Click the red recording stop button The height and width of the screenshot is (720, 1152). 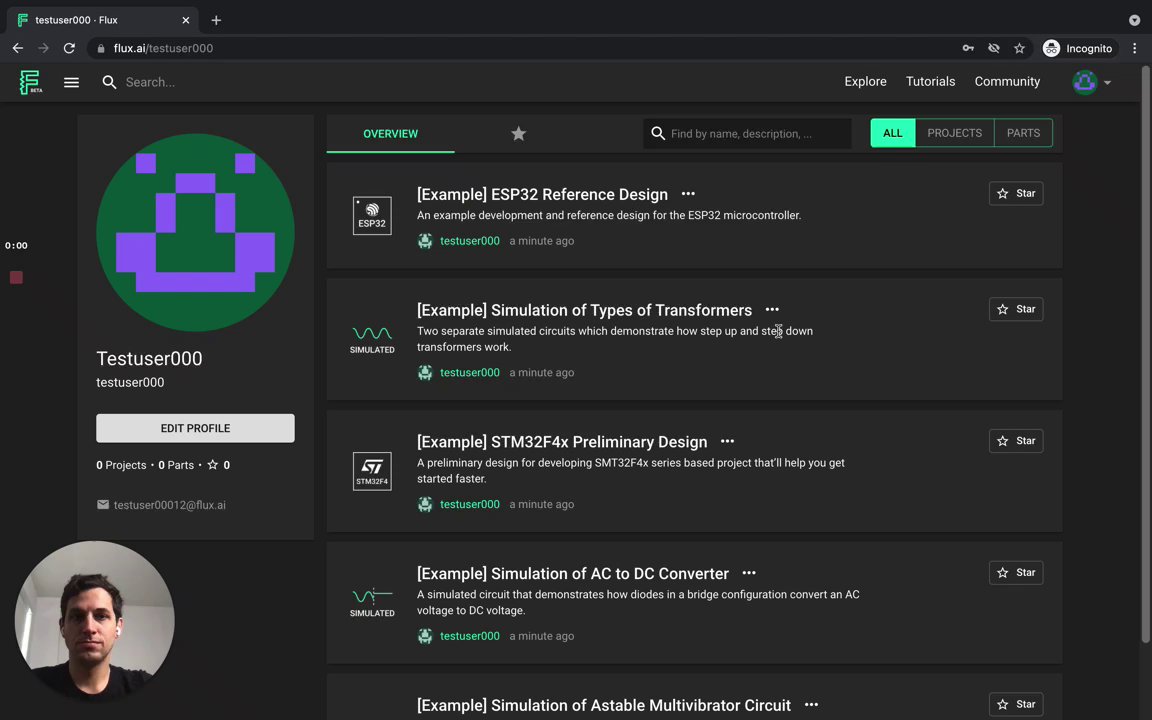pyautogui.click(x=16, y=277)
